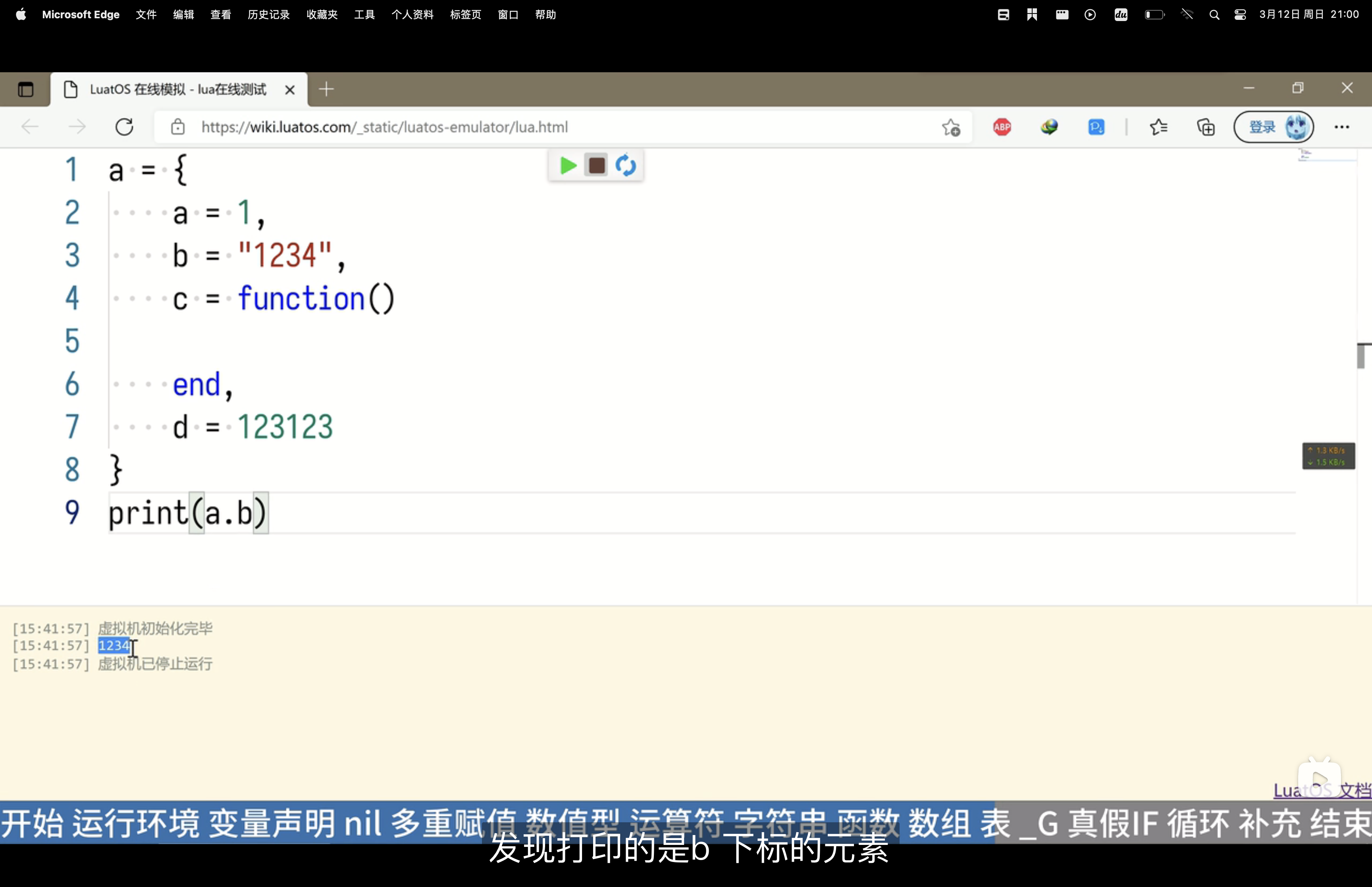Open the Apple menu
The width and height of the screenshot is (1372, 887).
pos(21,14)
